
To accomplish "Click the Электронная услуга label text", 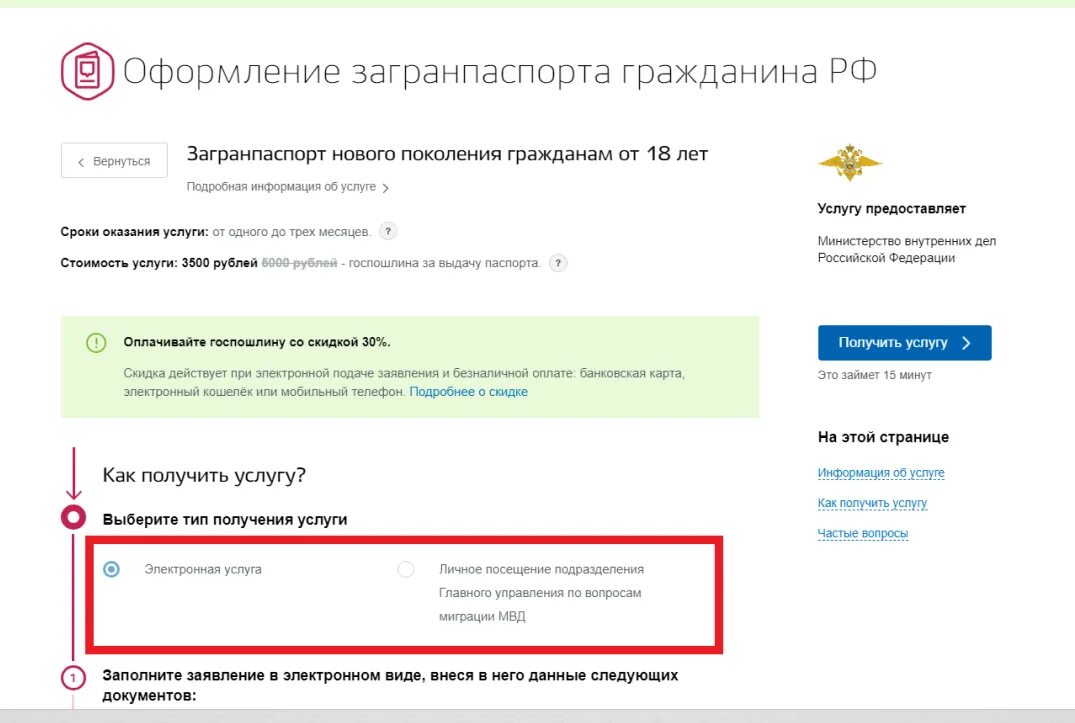I will pyautogui.click(x=203, y=569).
